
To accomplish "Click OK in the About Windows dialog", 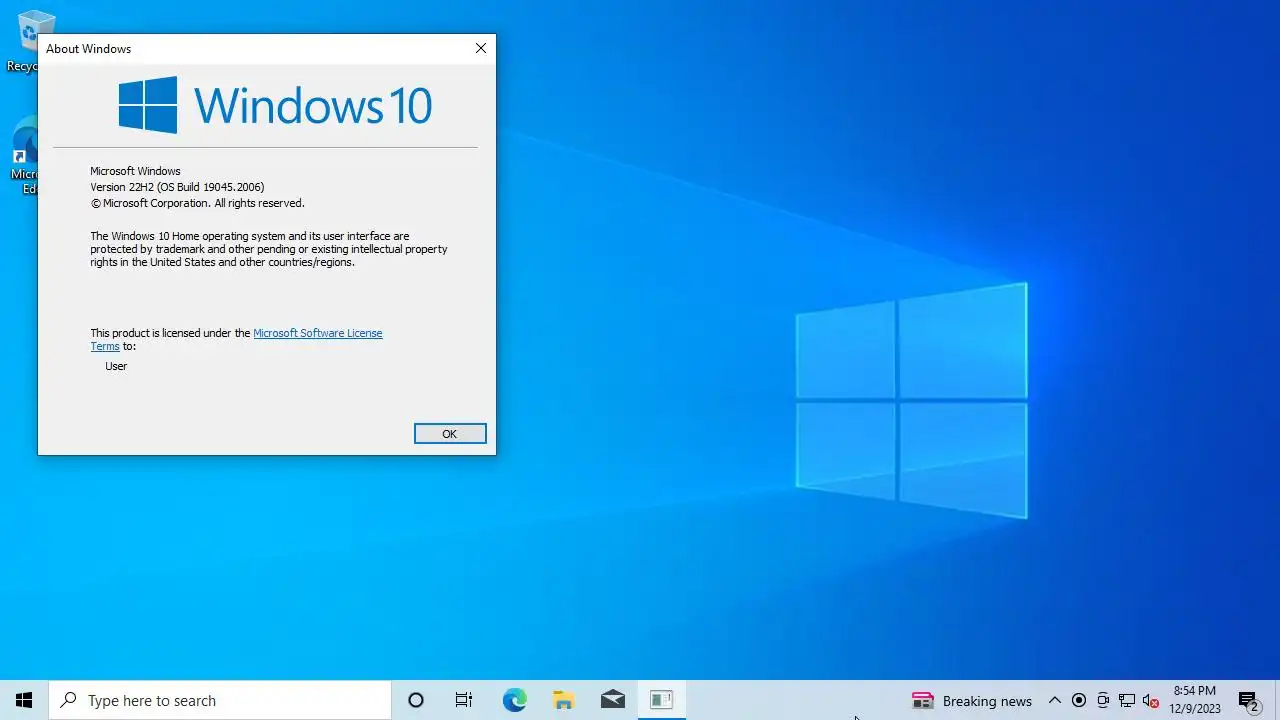I will (450, 433).
